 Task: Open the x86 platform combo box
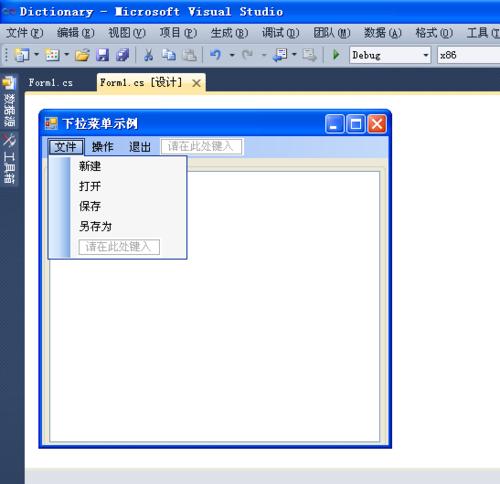(468, 55)
